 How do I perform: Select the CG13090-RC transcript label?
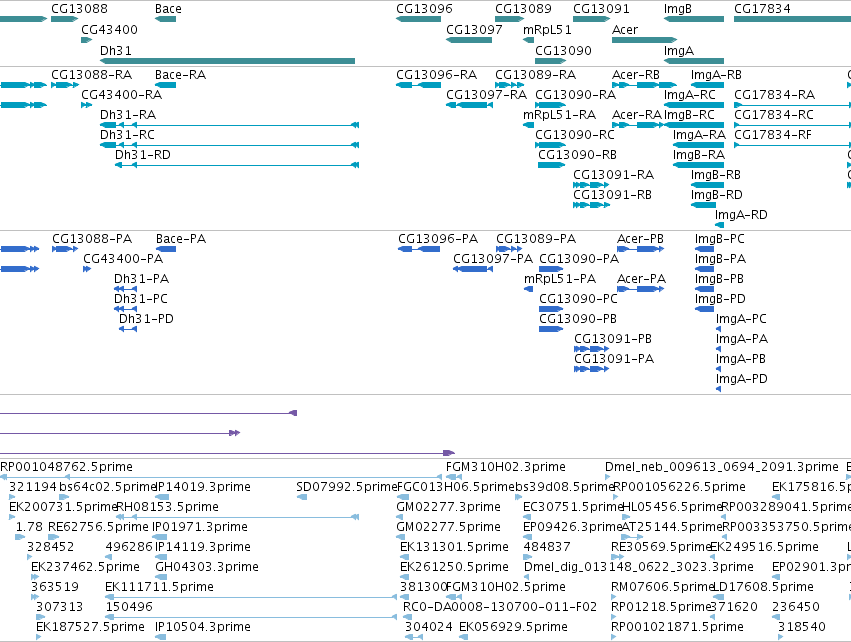pos(575,135)
